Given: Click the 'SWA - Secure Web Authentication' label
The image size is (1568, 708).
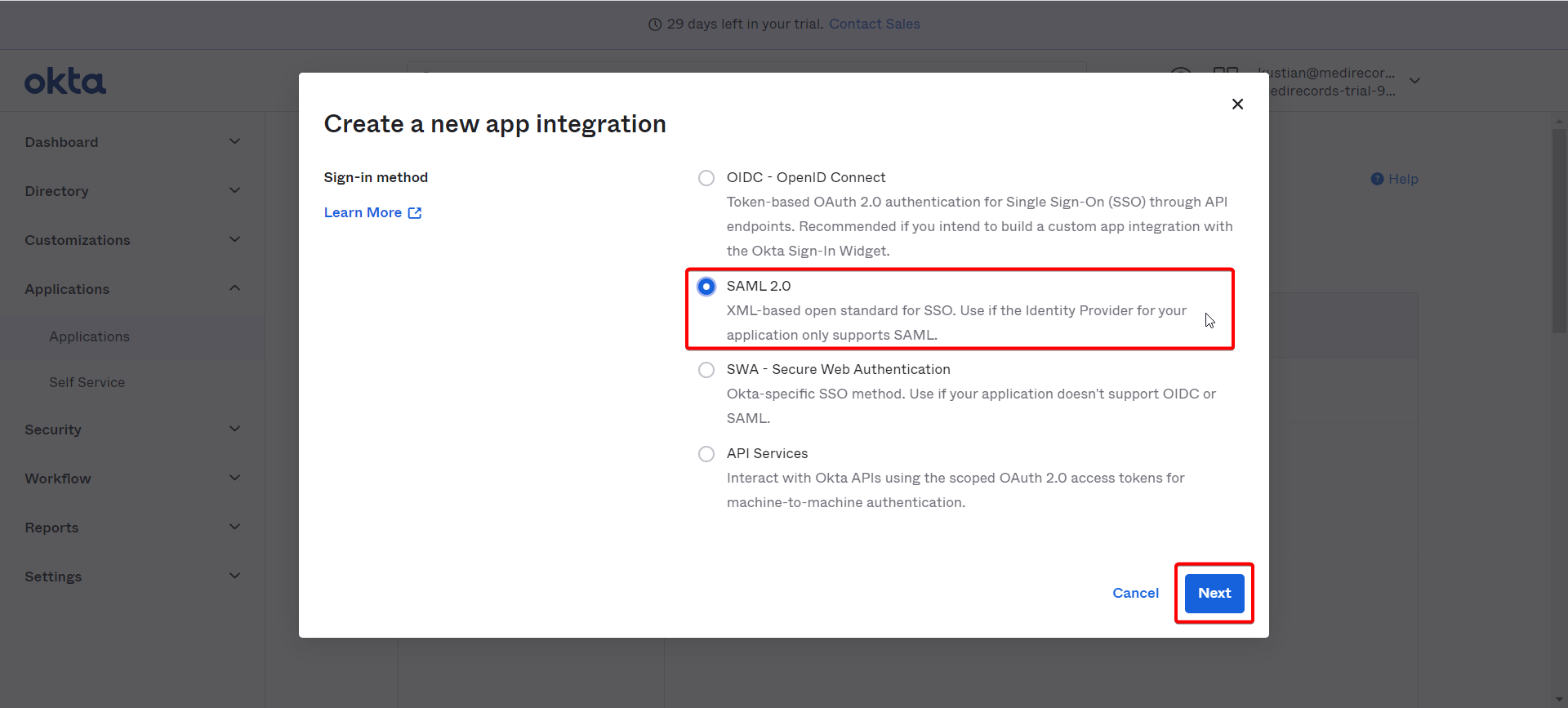Looking at the screenshot, I should [839, 369].
